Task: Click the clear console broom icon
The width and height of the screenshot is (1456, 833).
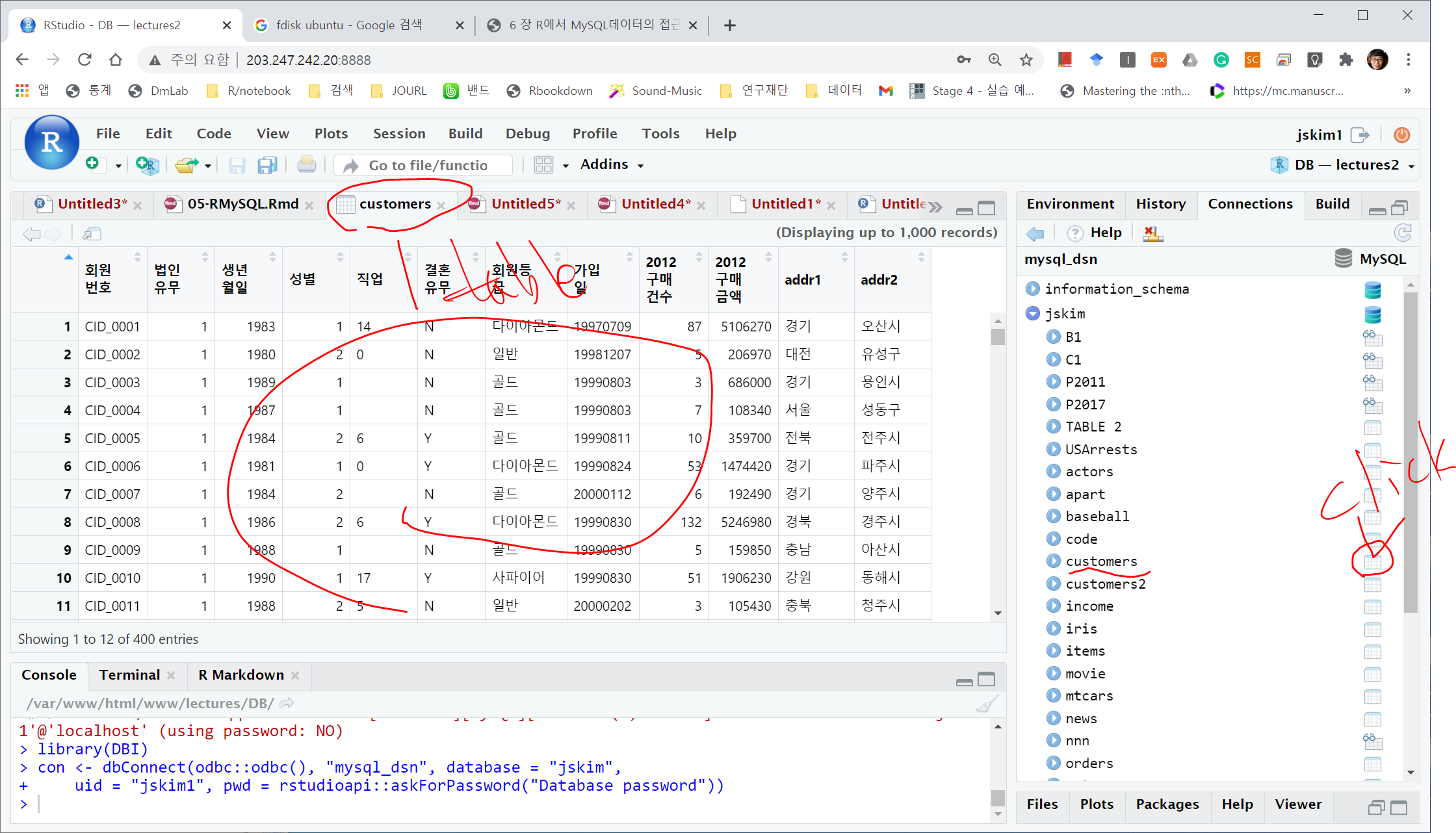Action: point(987,704)
